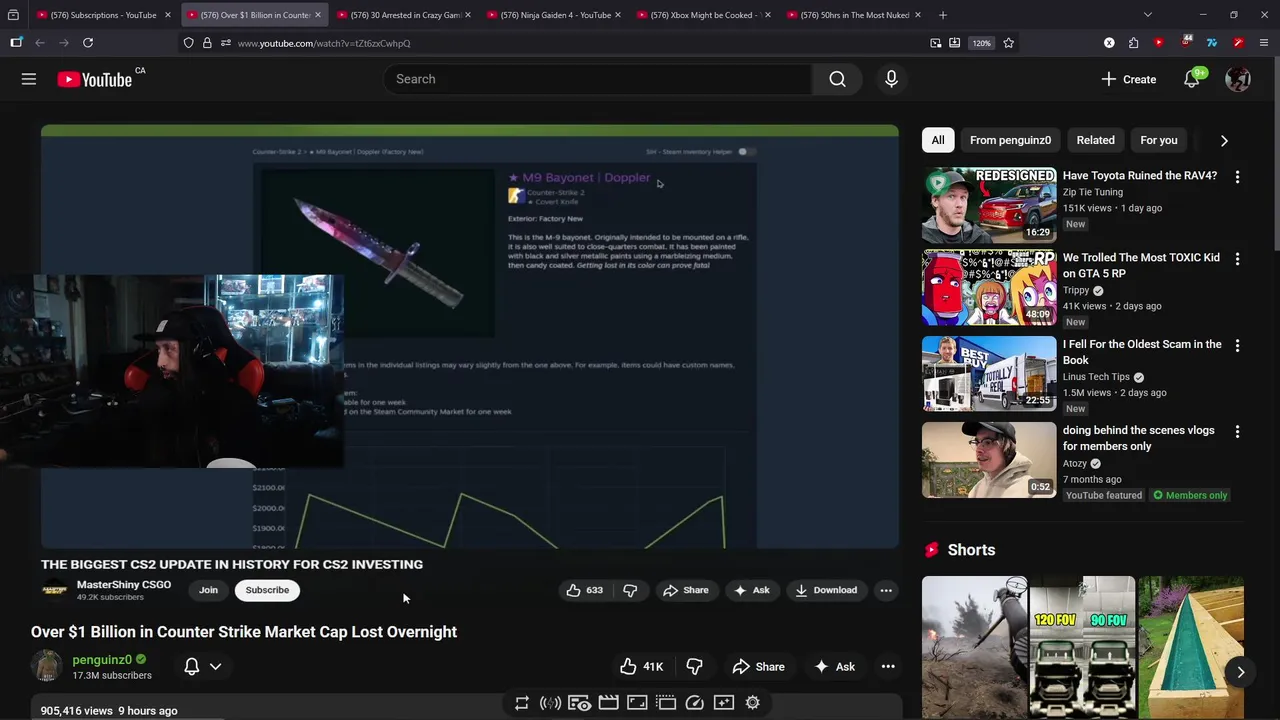Viewport: 1280px width, 720px height.
Task: Click the YouTube search input field
Action: point(598,79)
